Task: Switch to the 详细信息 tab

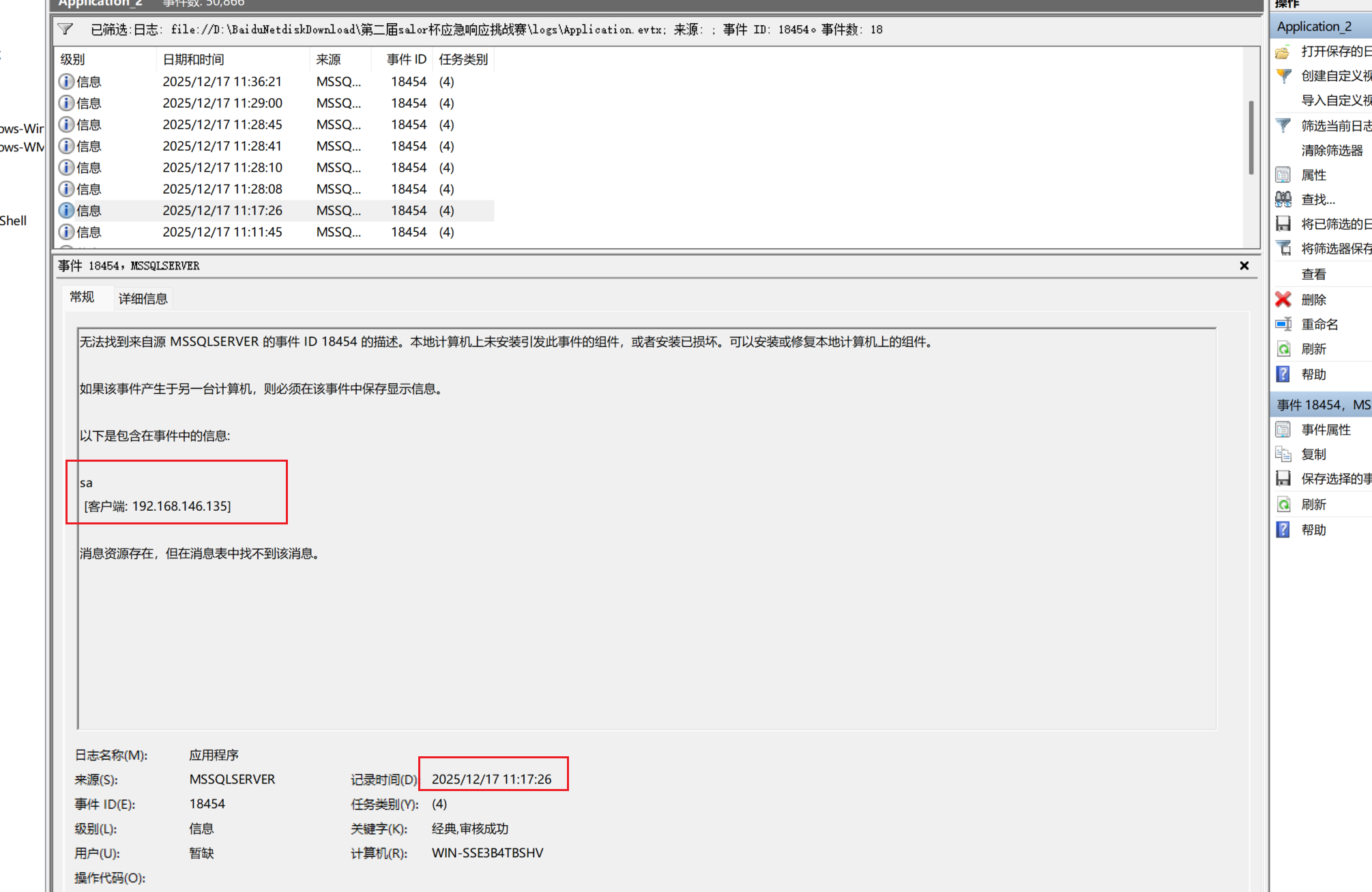Action: [x=143, y=299]
